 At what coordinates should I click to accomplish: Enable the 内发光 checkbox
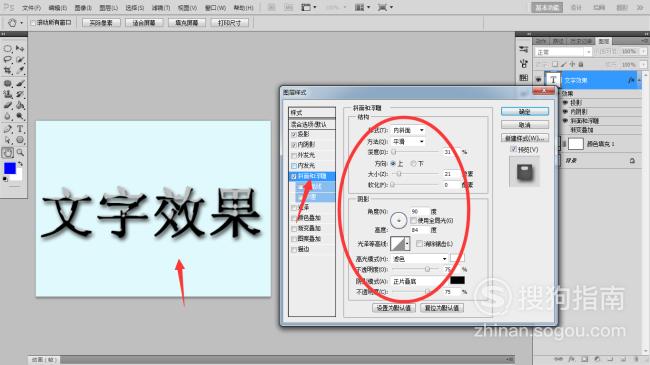[294, 165]
